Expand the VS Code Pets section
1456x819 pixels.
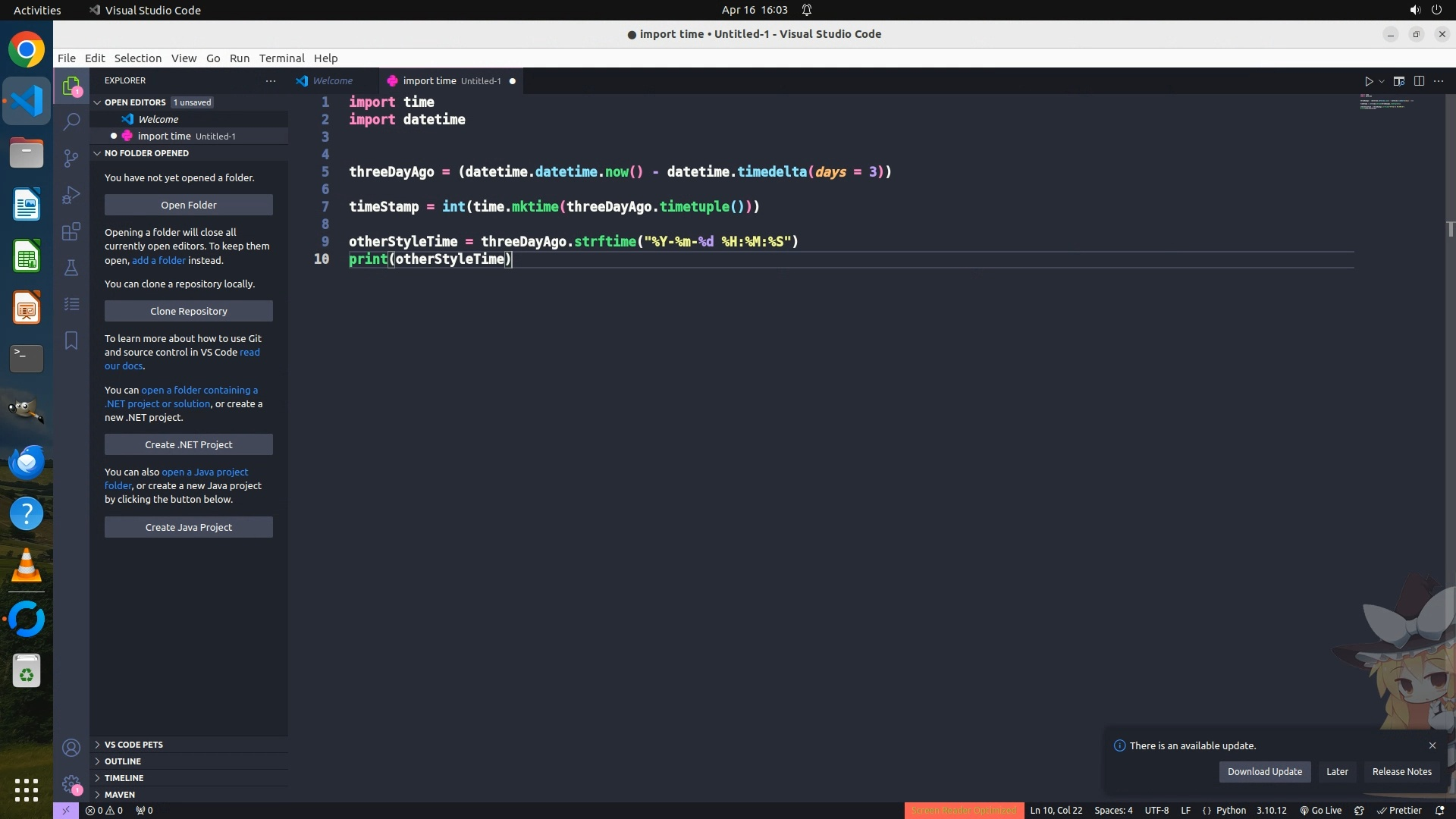(133, 745)
